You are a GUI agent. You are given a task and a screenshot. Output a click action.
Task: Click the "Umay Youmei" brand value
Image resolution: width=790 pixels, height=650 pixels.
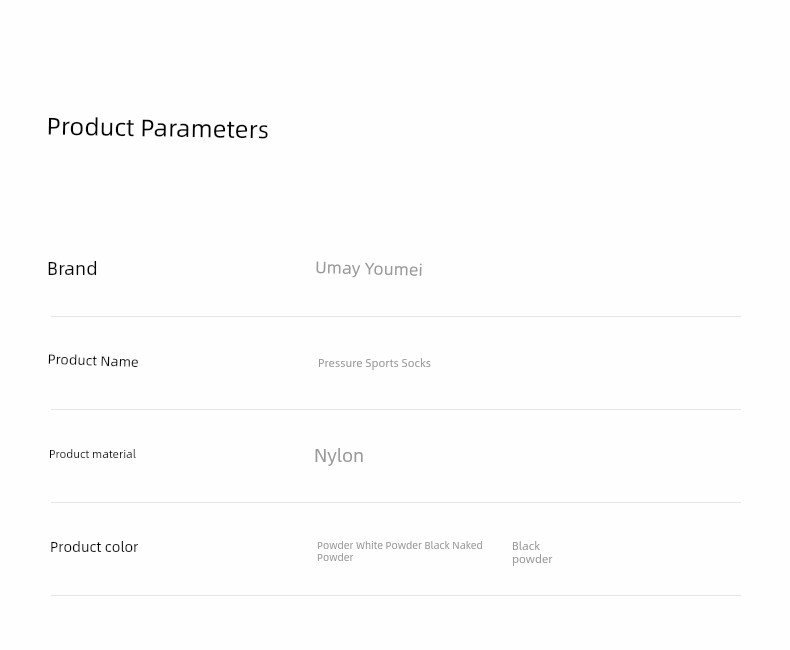(369, 269)
